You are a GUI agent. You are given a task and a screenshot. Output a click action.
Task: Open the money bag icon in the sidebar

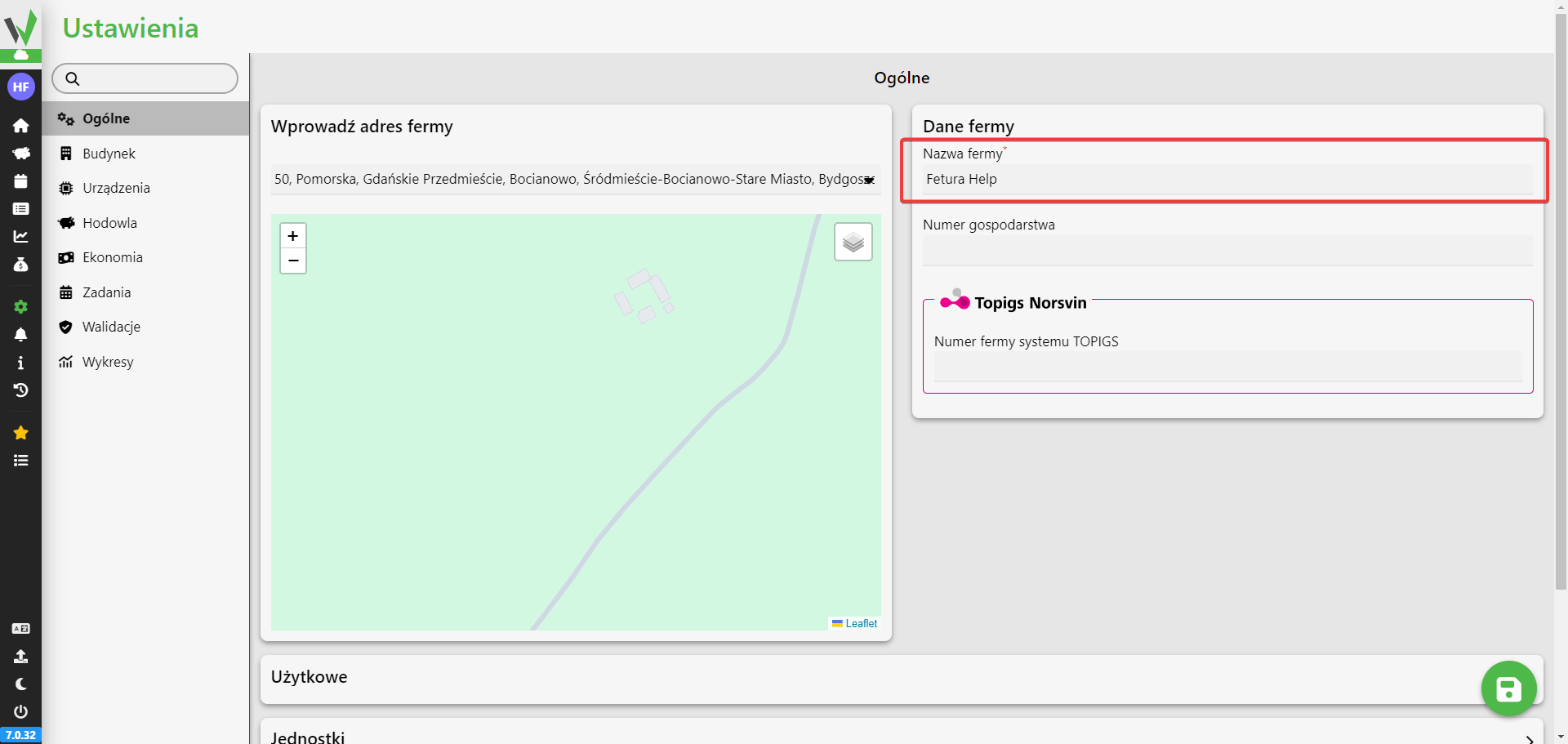point(20,265)
